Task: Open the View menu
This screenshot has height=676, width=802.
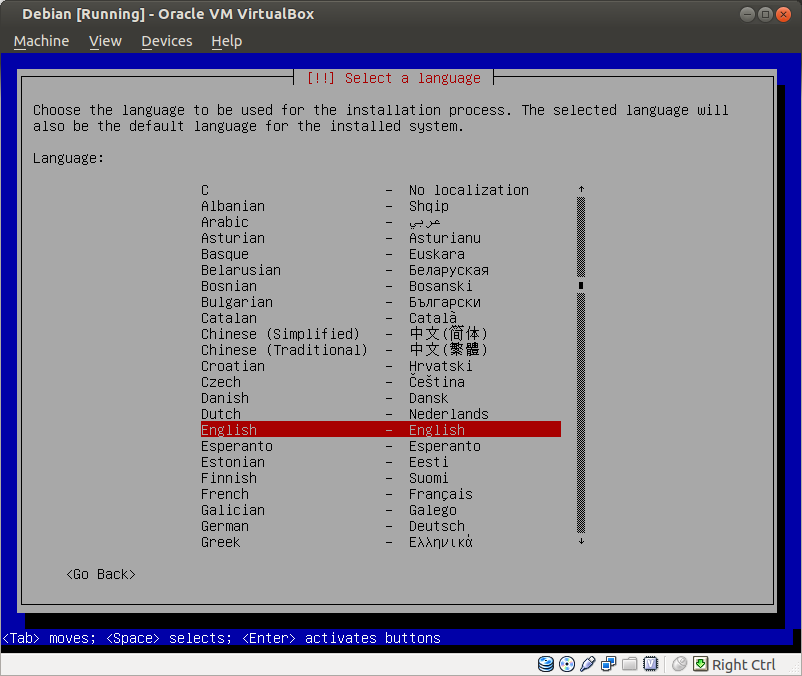Action: [105, 41]
